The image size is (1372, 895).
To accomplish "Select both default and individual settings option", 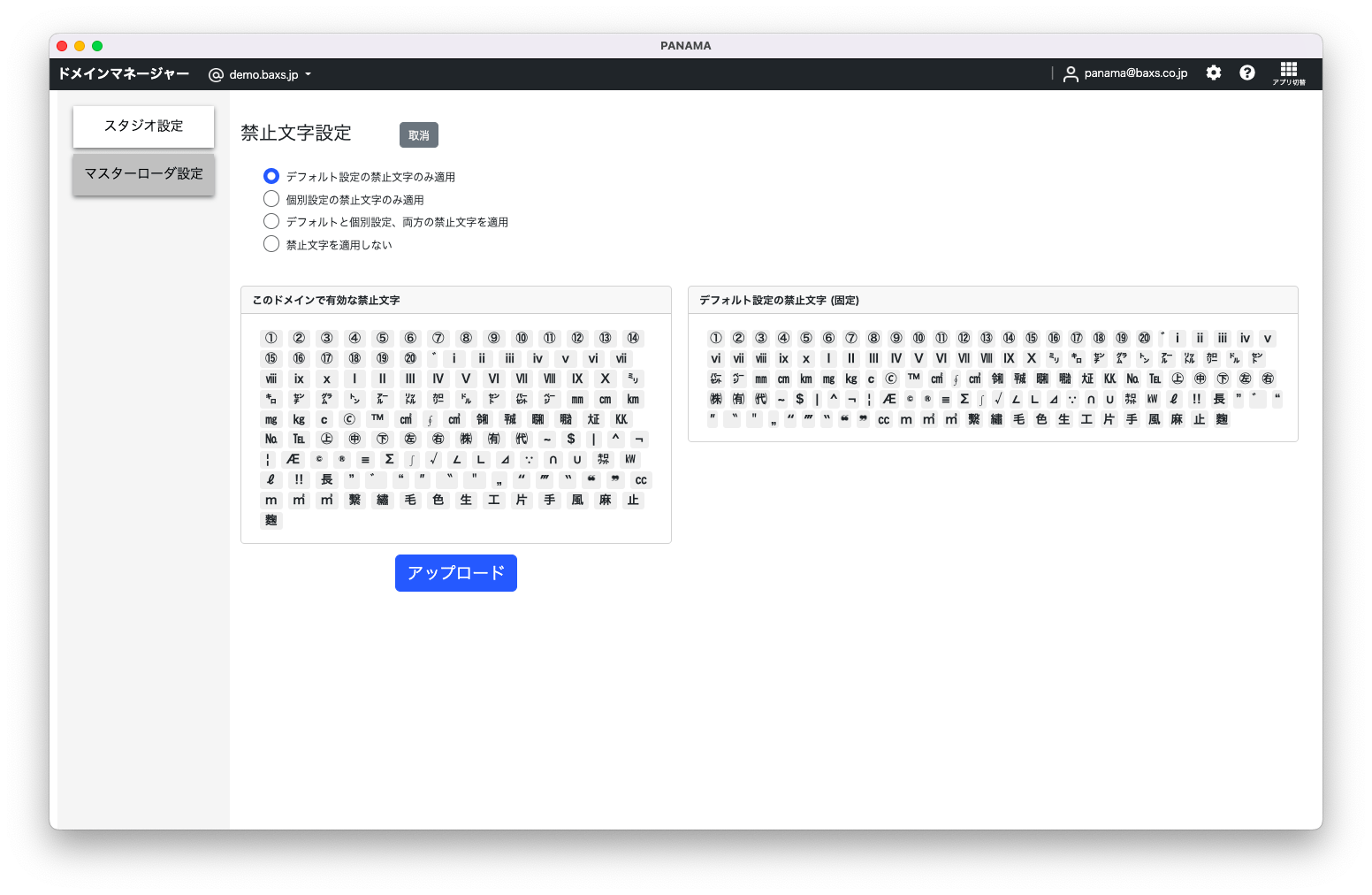I will click(x=271, y=222).
